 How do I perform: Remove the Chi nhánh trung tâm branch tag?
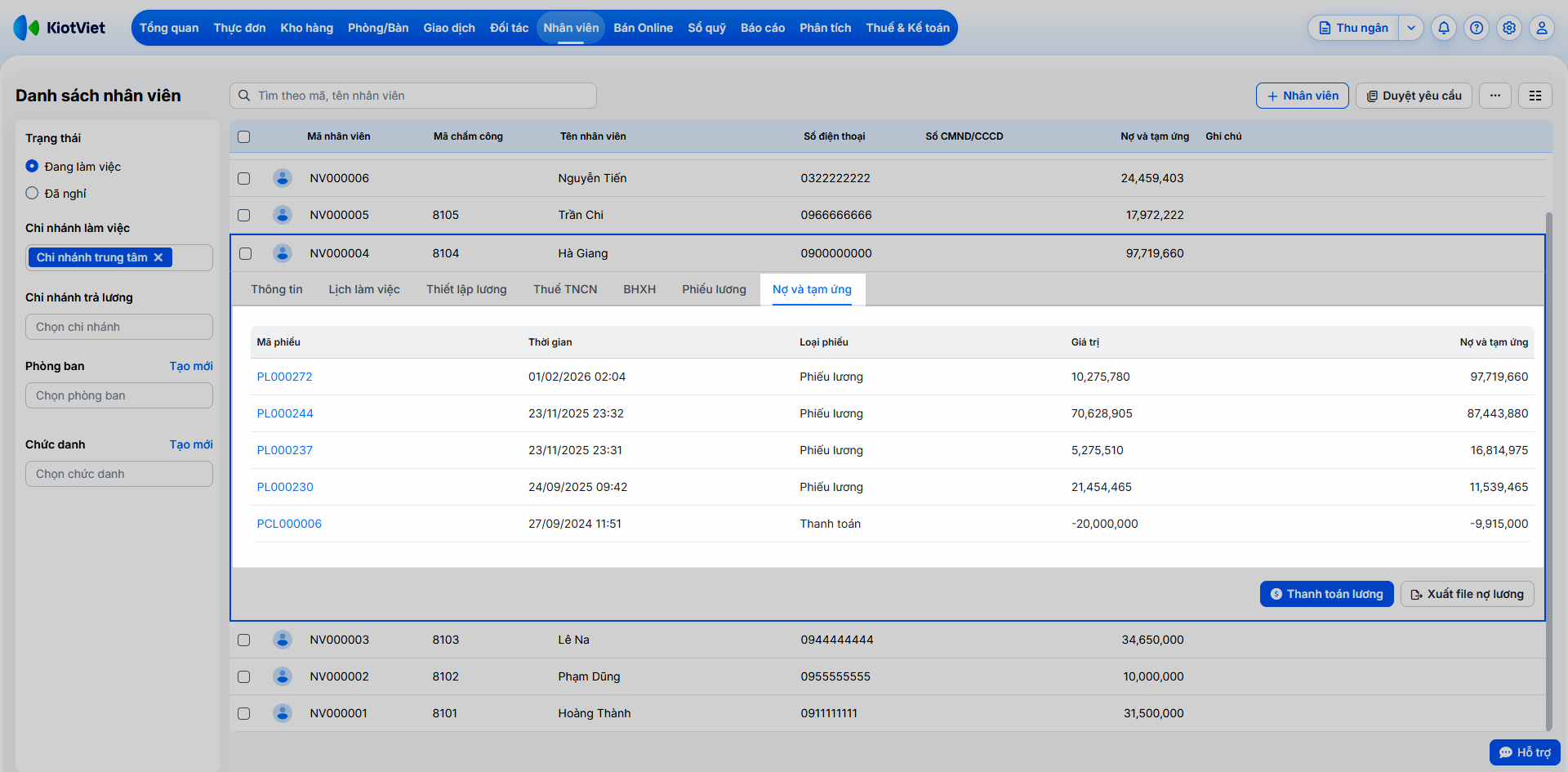(158, 257)
